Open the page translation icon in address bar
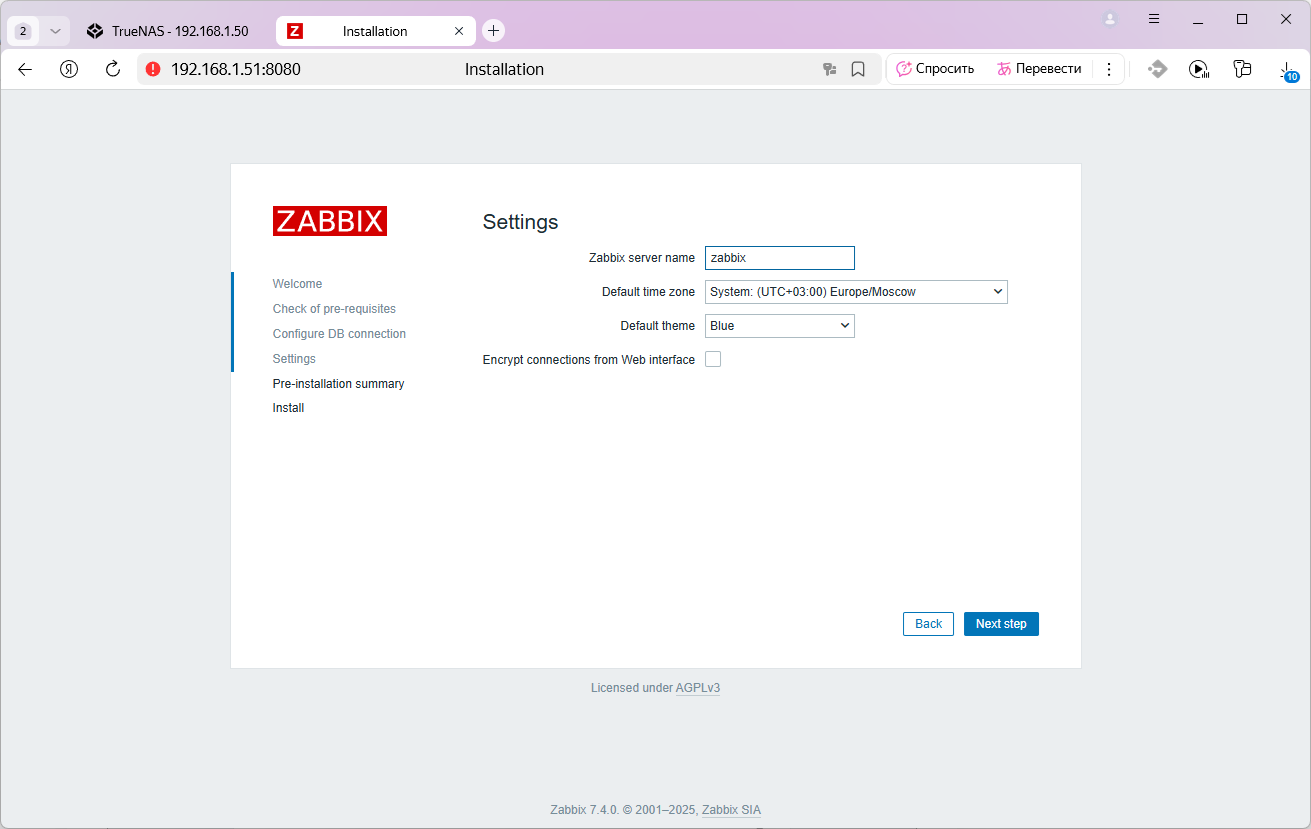Screen dimensions: 1311x829 [x=829, y=69]
